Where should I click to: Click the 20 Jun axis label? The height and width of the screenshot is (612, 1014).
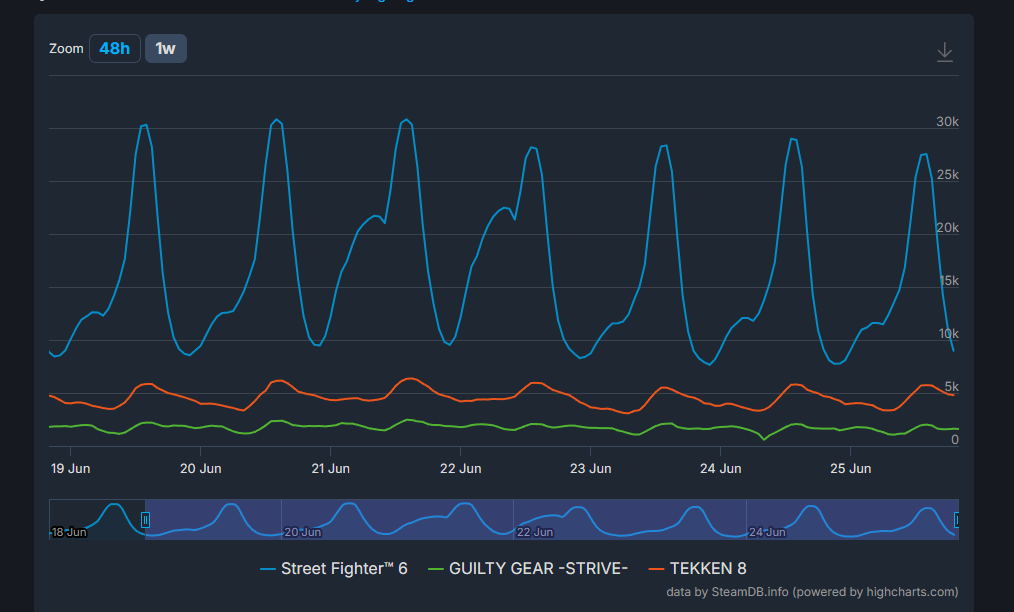click(200, 468)
